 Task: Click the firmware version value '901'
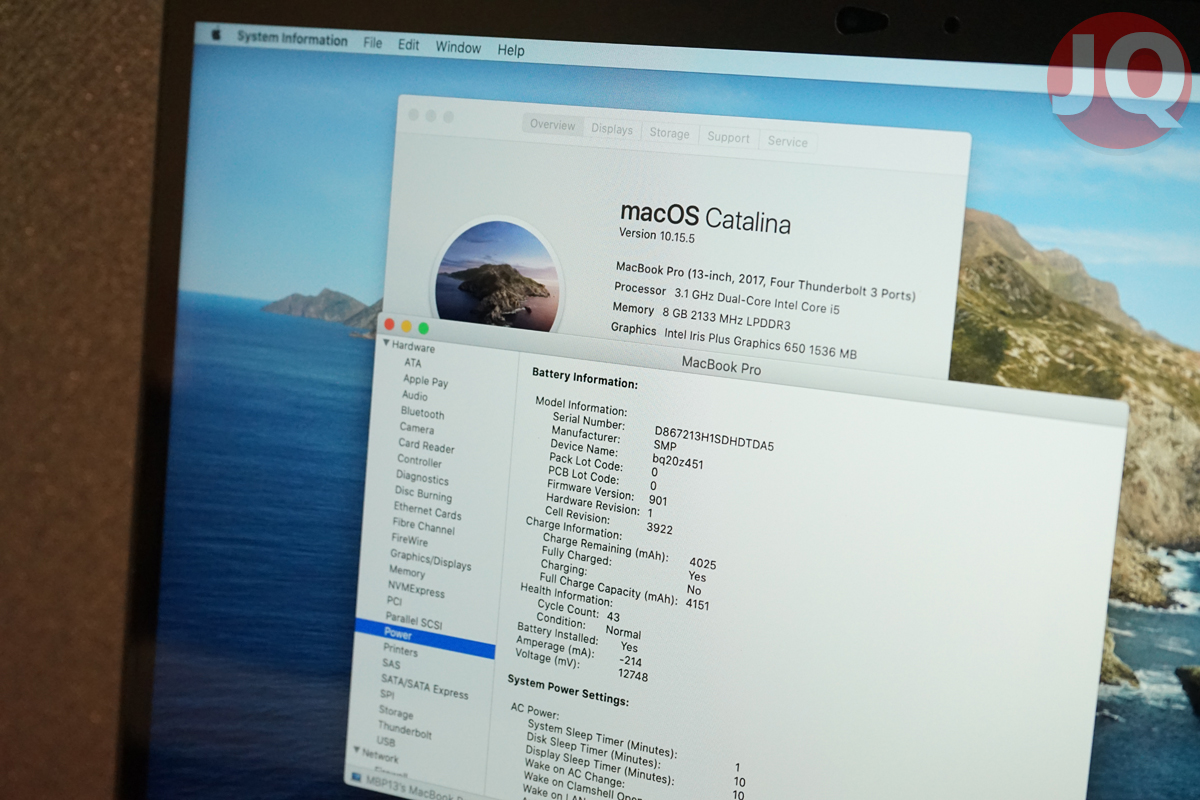(x=658, y=500)
